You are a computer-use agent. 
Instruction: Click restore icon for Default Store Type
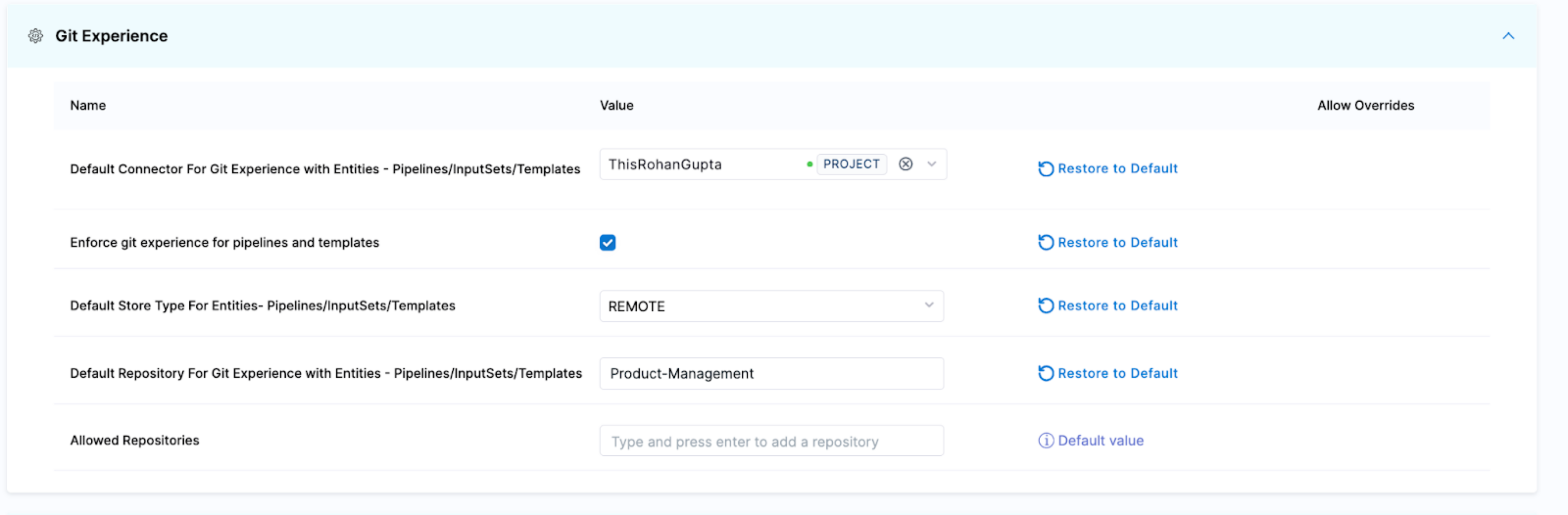pos(1045,306)
